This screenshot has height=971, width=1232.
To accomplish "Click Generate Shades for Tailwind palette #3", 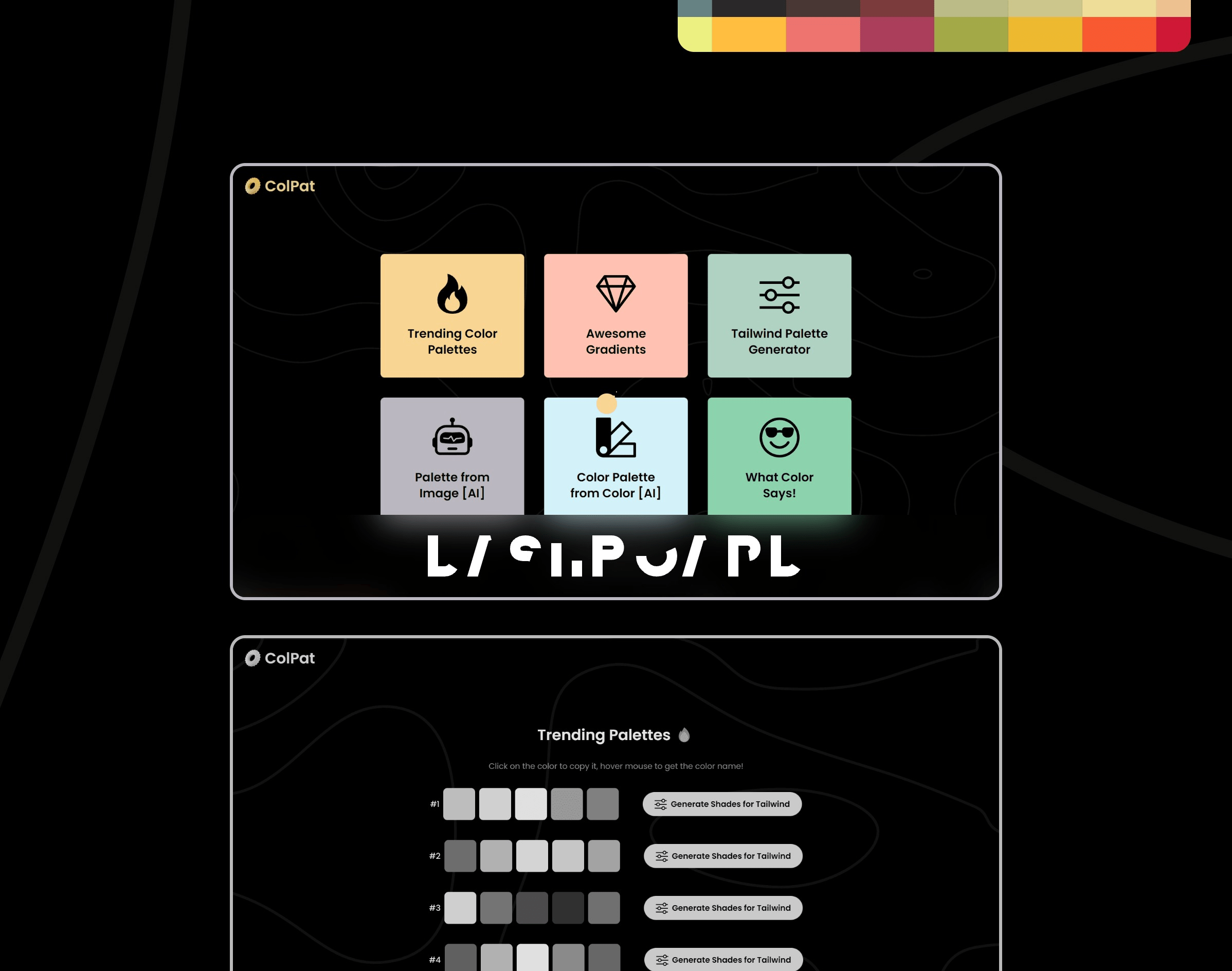I will click(x=723, y=907).
